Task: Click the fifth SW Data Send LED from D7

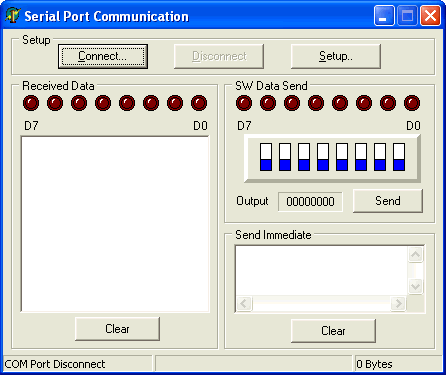Action: pos(340,103)
